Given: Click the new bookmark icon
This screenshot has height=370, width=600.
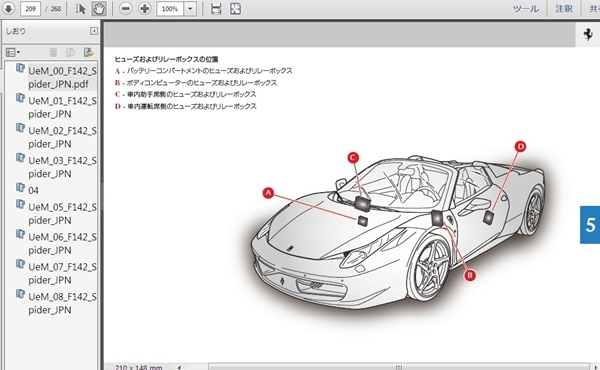Looking at the screenshot, I should (70, 52).
